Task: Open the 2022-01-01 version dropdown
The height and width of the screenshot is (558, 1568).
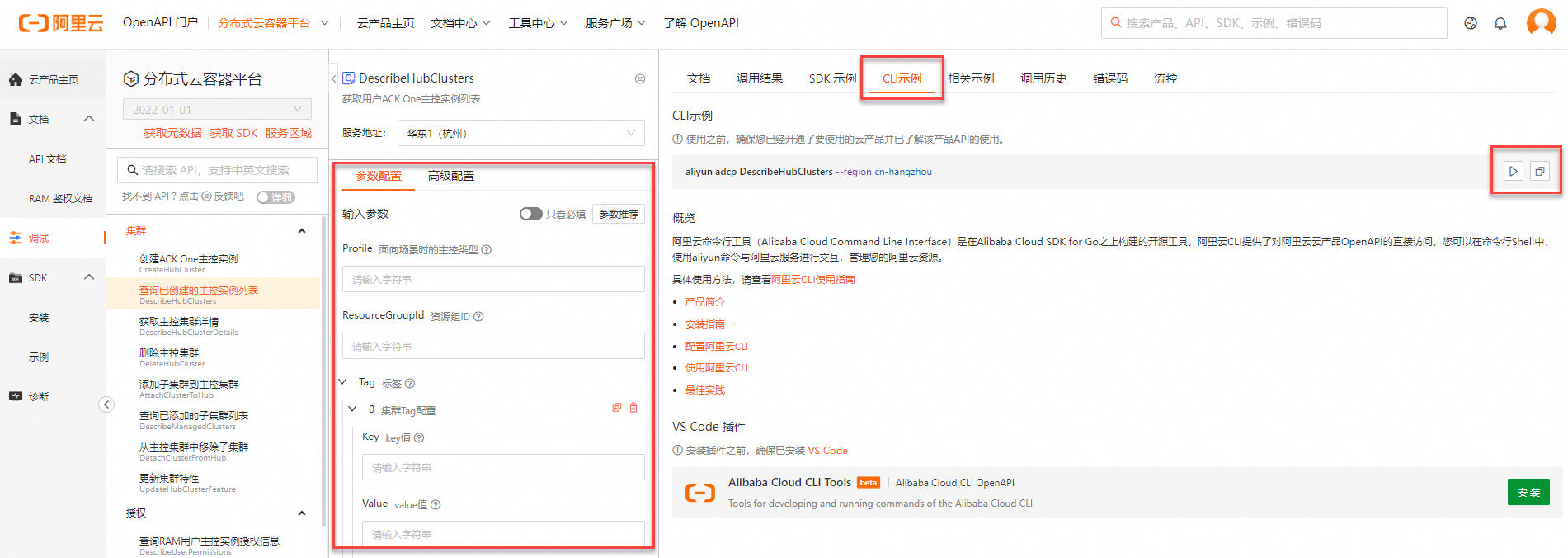Action: click(217, 109)
